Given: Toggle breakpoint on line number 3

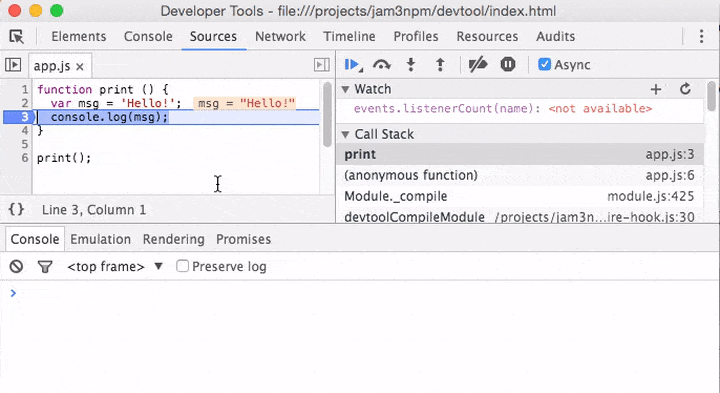Looking at the screenshot, I should point(24,117).
